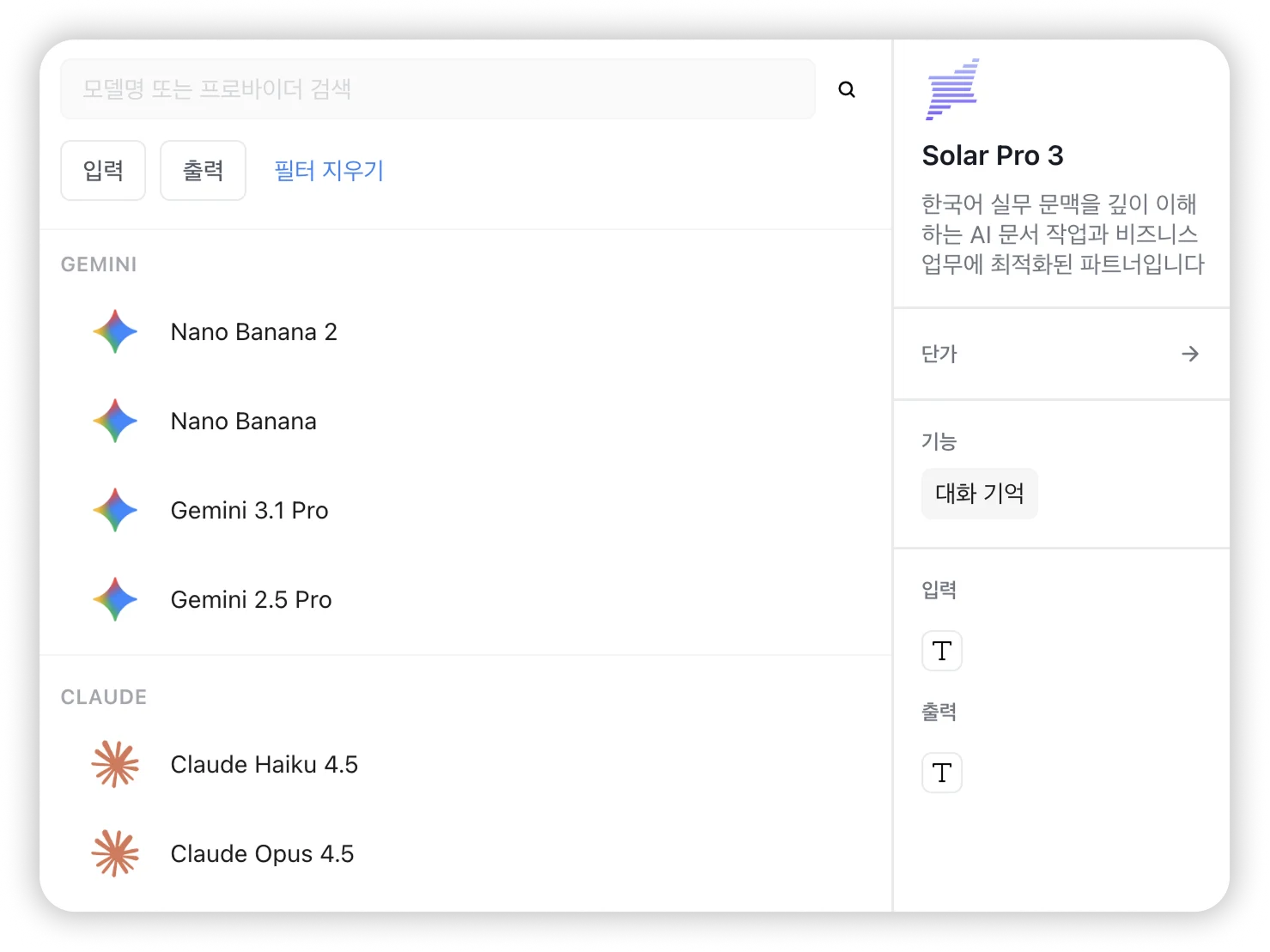Click the Gemini 2.5 Pro star icon
The height and width of the screenshot is (952, 1270).
pos(115,600)
